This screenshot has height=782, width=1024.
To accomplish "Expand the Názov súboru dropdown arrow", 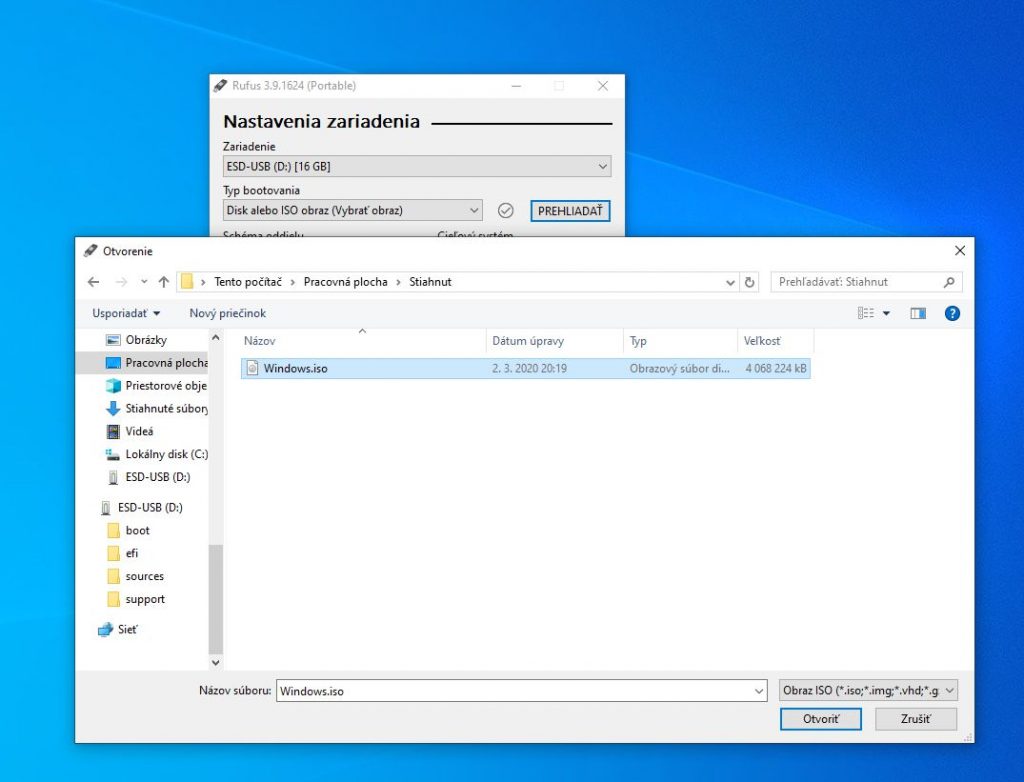I will click(759, 691).
